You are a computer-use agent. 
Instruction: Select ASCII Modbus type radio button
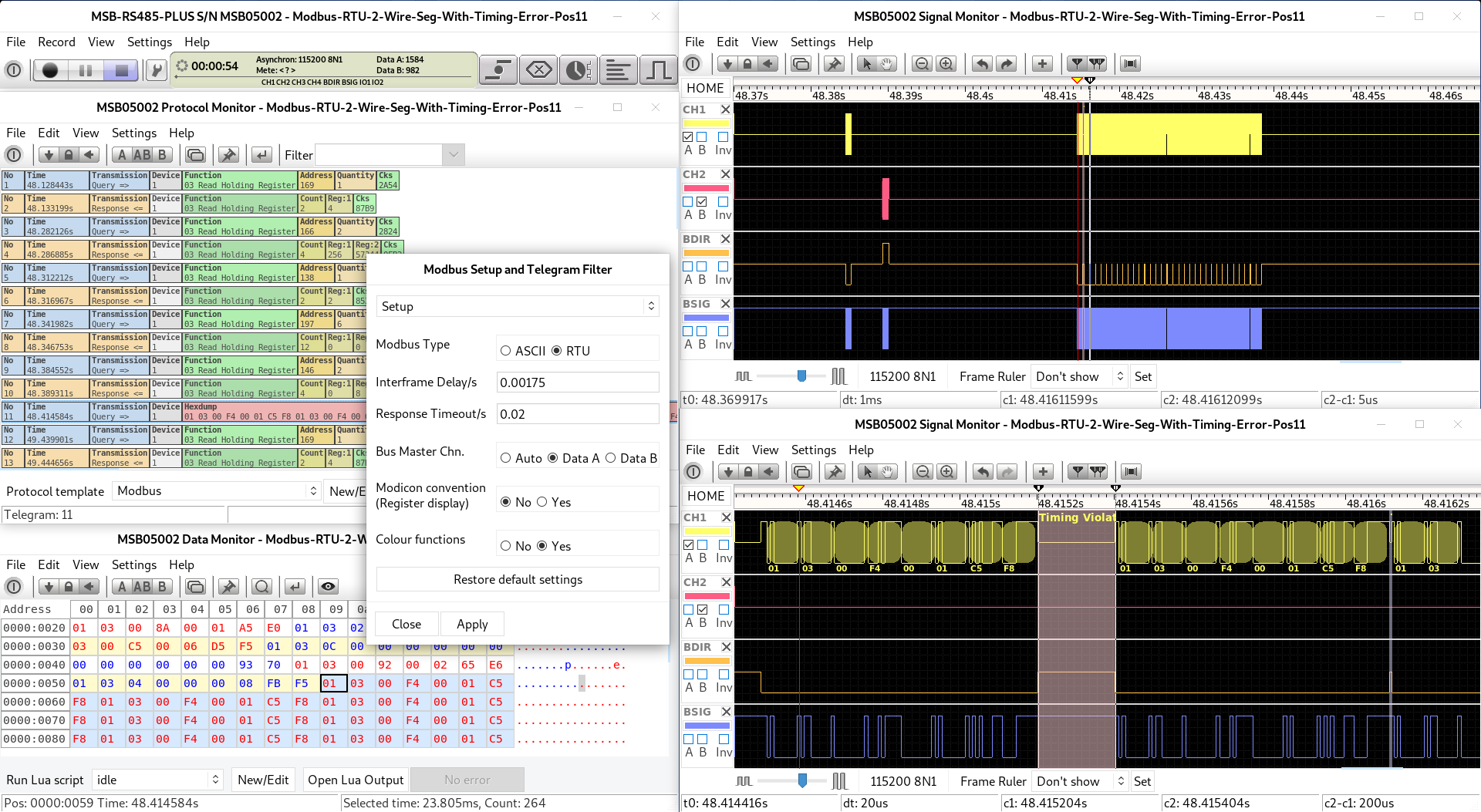coord(506,351)
